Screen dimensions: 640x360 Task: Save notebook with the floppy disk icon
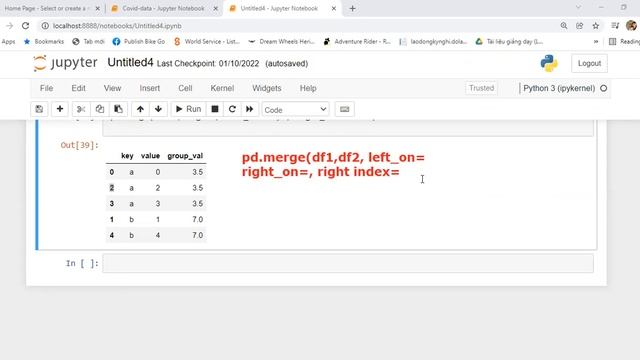39,109
